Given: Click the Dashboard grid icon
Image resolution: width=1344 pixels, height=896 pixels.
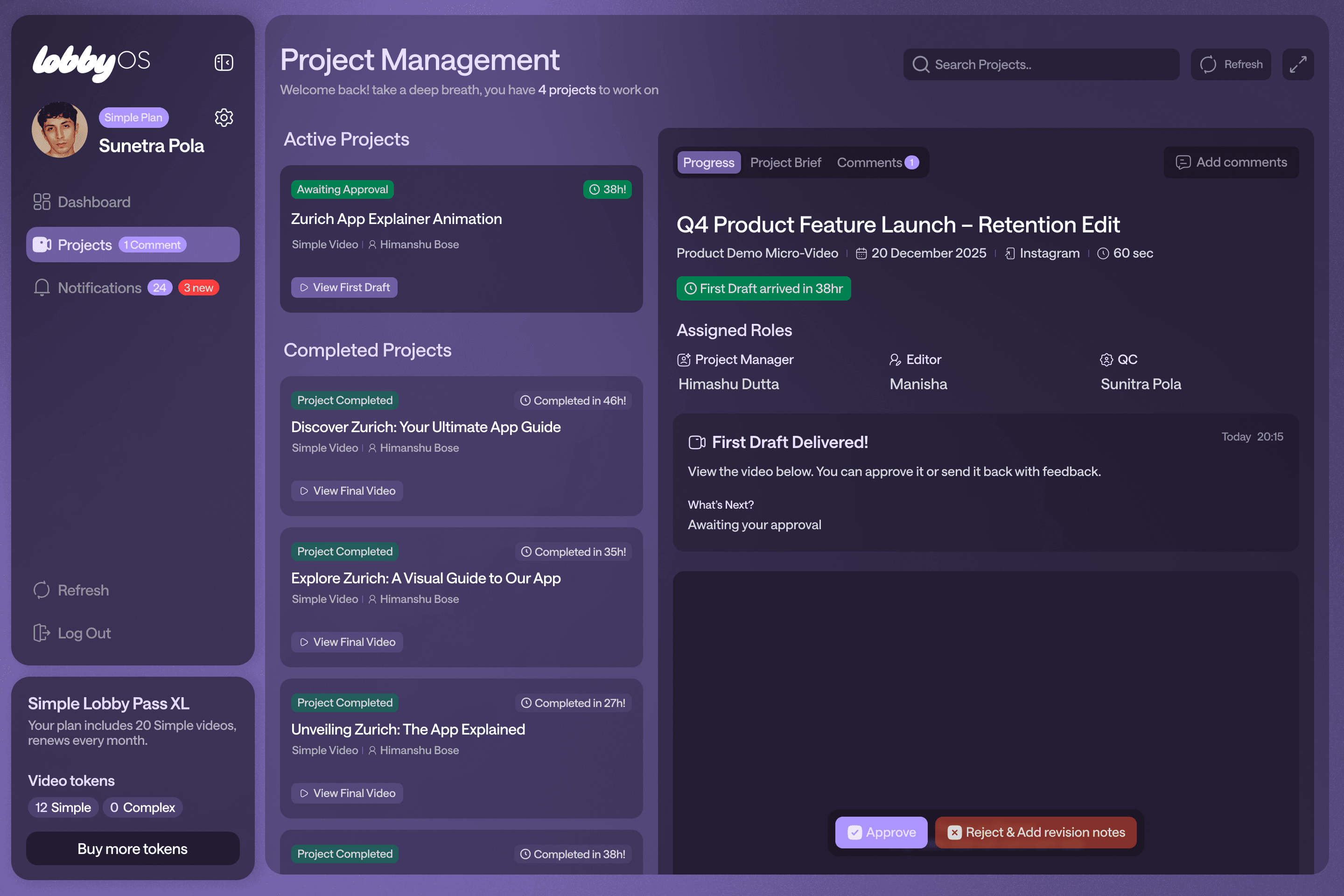Looking at the screenshot, I should [42, 202].
